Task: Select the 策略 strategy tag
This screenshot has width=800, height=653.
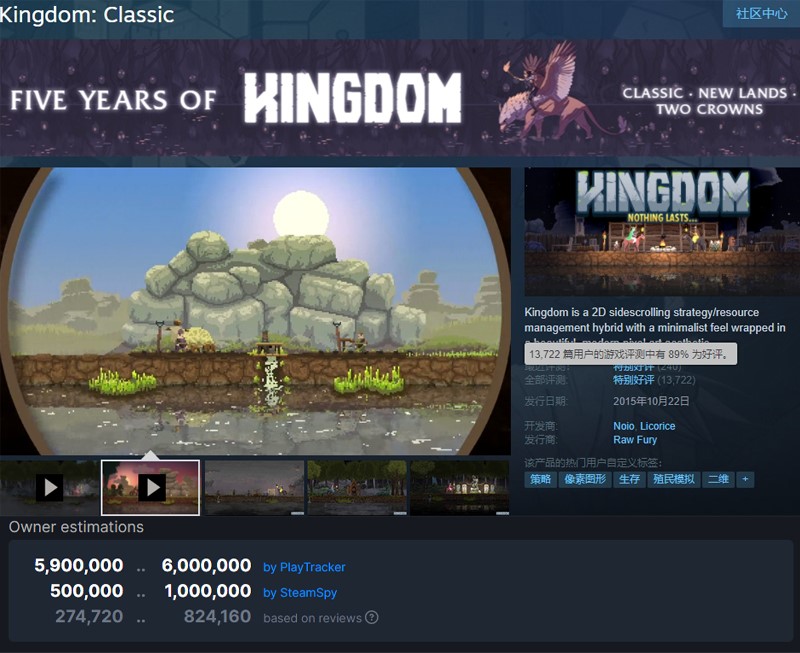Action: click(540, 479)
